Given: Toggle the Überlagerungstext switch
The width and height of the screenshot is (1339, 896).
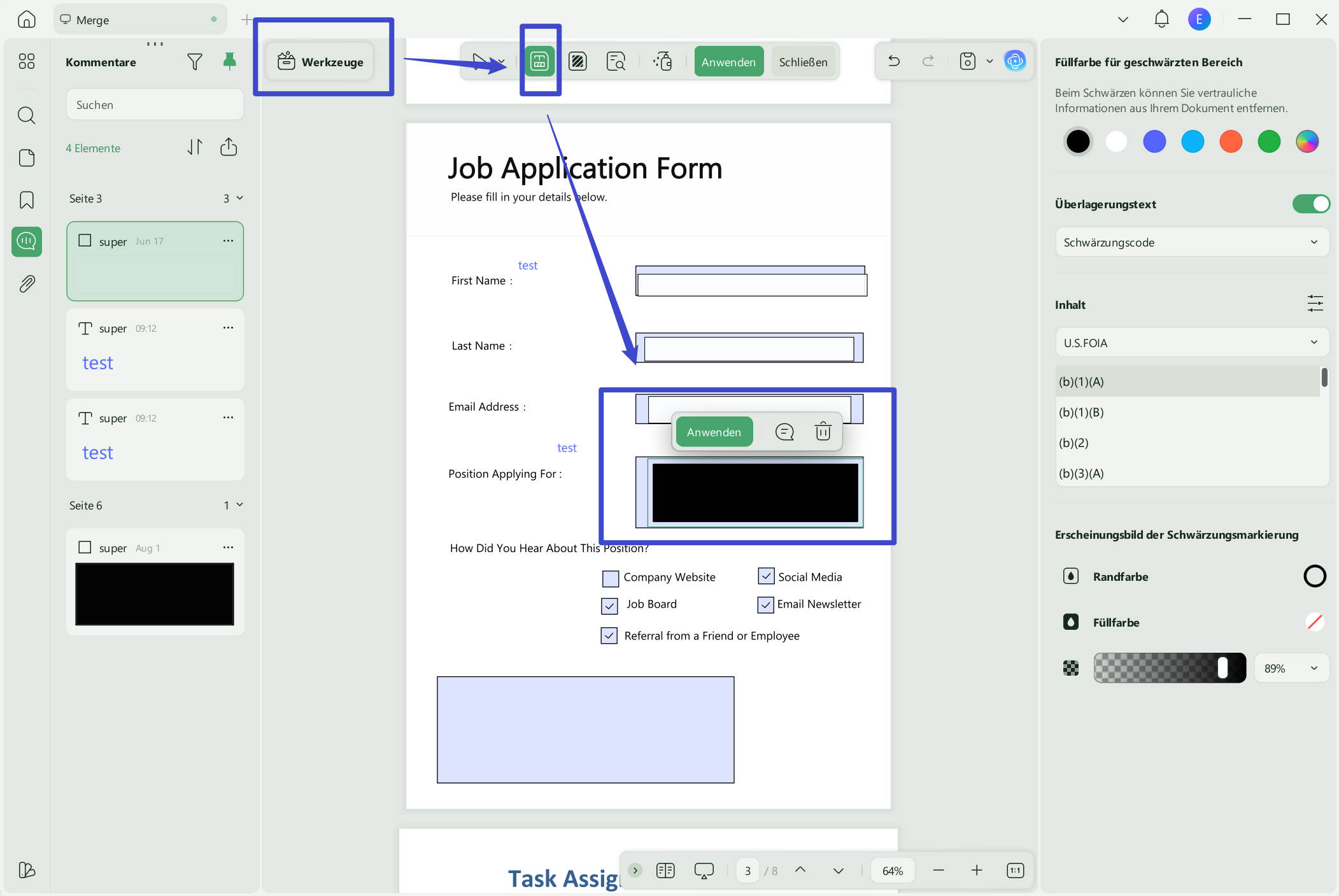Looking at the screenshot, I should click(1310, 204).
